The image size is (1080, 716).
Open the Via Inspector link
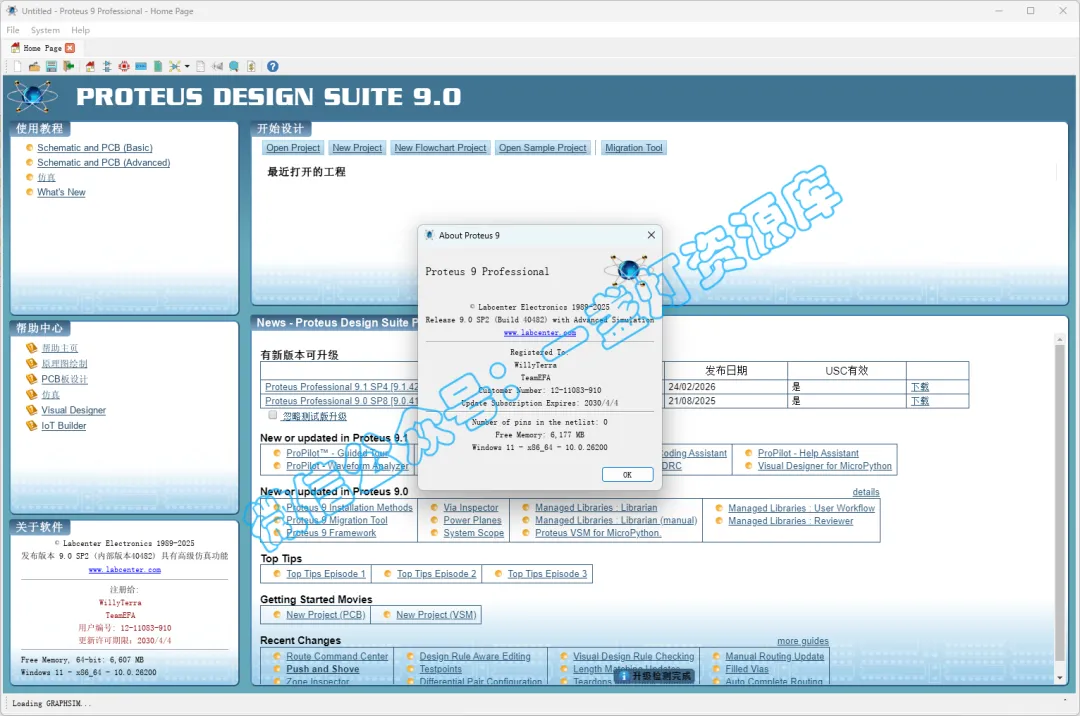[470, 507]
